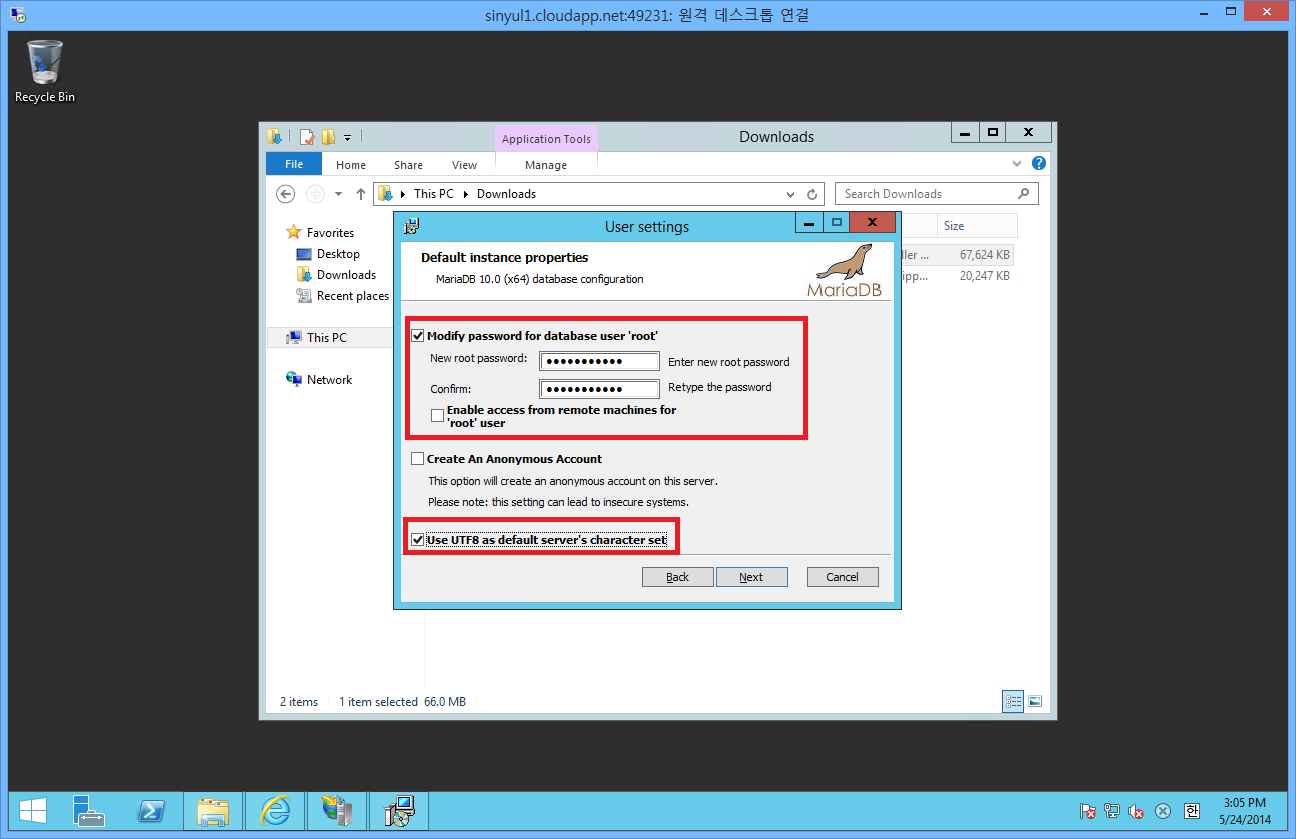Click the search magnifier in Search Downloads

point(1023,194)
